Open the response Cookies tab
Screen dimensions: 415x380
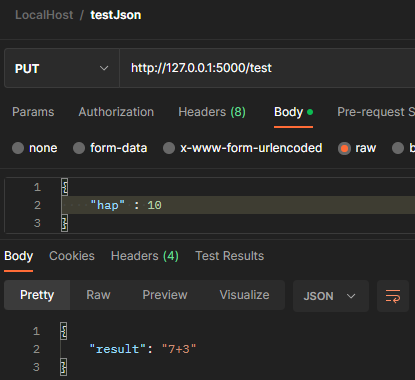pos(72,256)
